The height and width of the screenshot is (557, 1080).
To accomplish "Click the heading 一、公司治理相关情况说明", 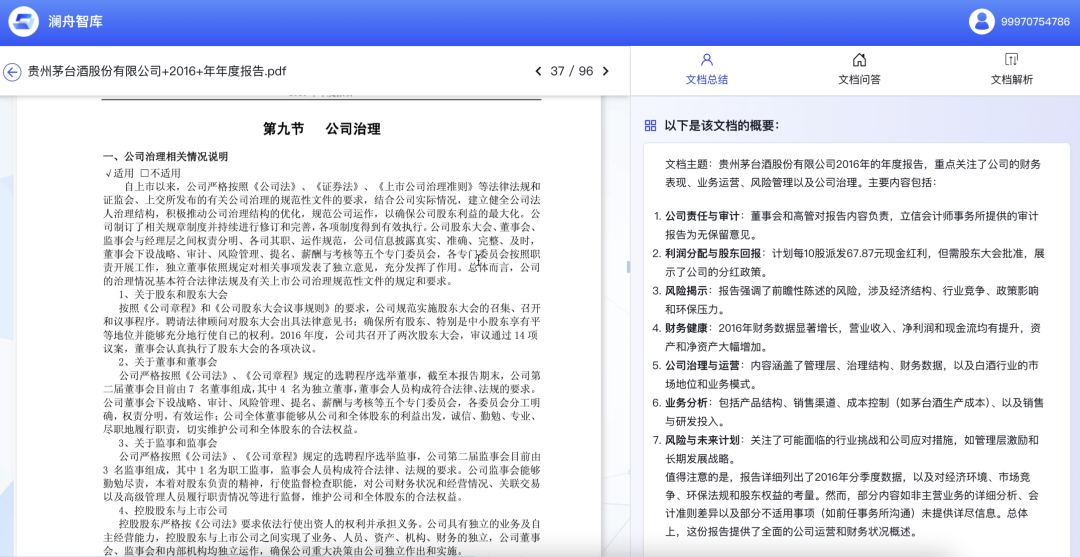I will 165,157.
